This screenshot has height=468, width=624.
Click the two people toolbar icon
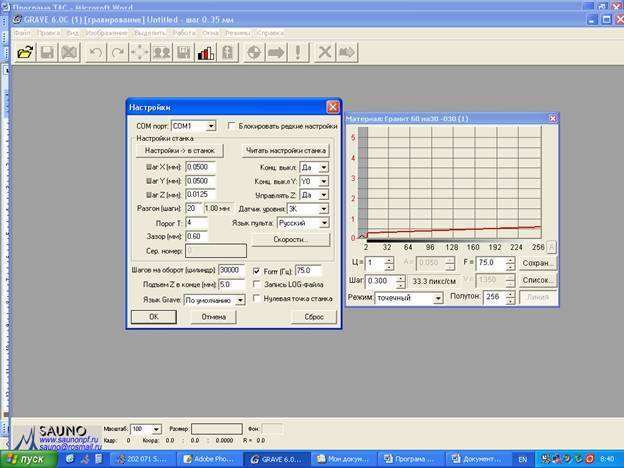click(x=162, y=52)
